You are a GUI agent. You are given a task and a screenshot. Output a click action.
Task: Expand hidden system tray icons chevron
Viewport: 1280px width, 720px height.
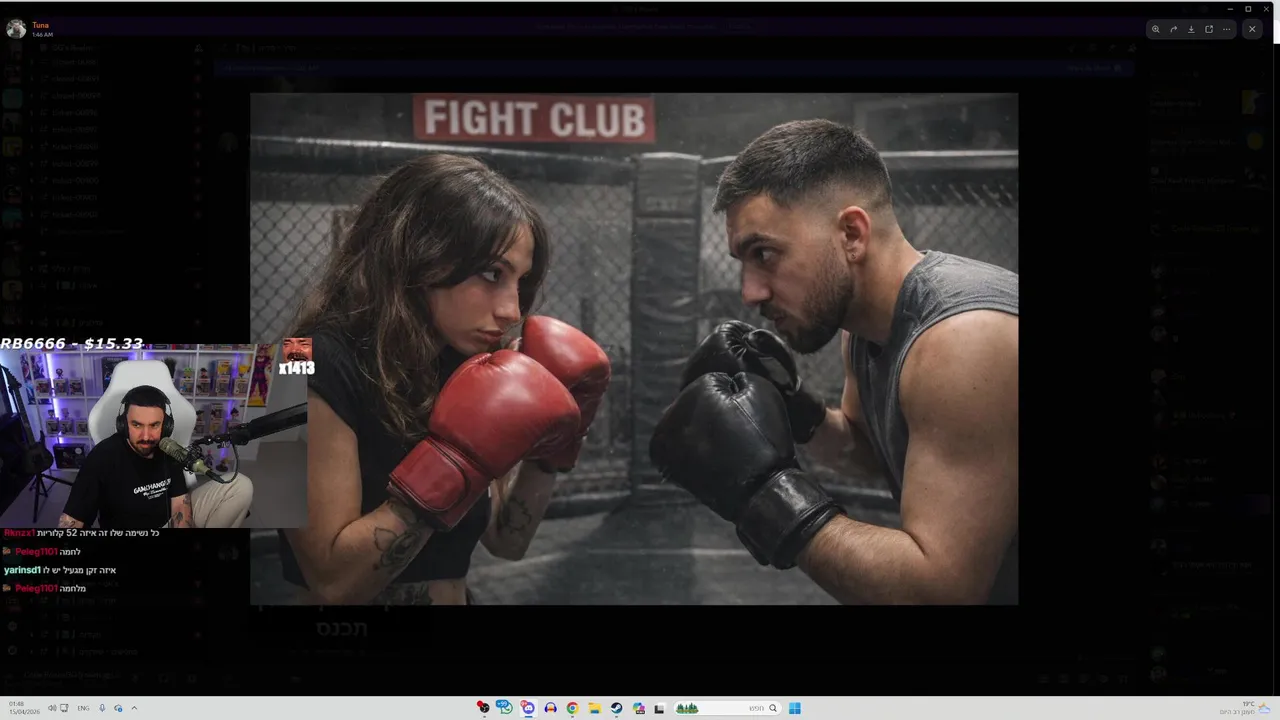coord(134,708)
